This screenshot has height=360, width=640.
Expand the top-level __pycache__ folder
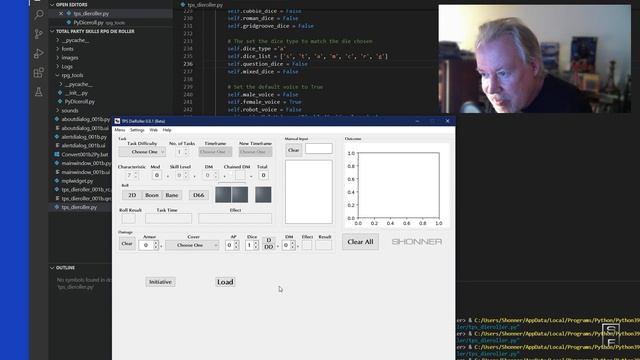coord(58,40)
